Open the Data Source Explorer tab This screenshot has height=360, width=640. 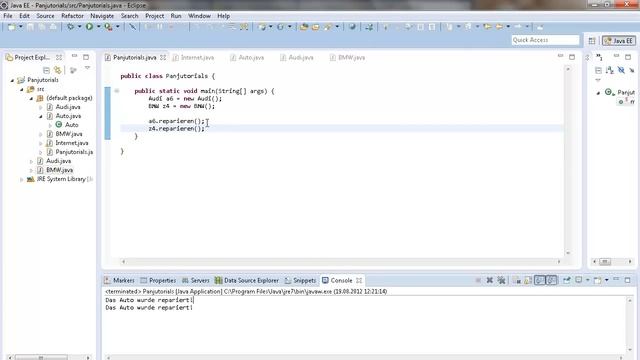tap(247, 280)
